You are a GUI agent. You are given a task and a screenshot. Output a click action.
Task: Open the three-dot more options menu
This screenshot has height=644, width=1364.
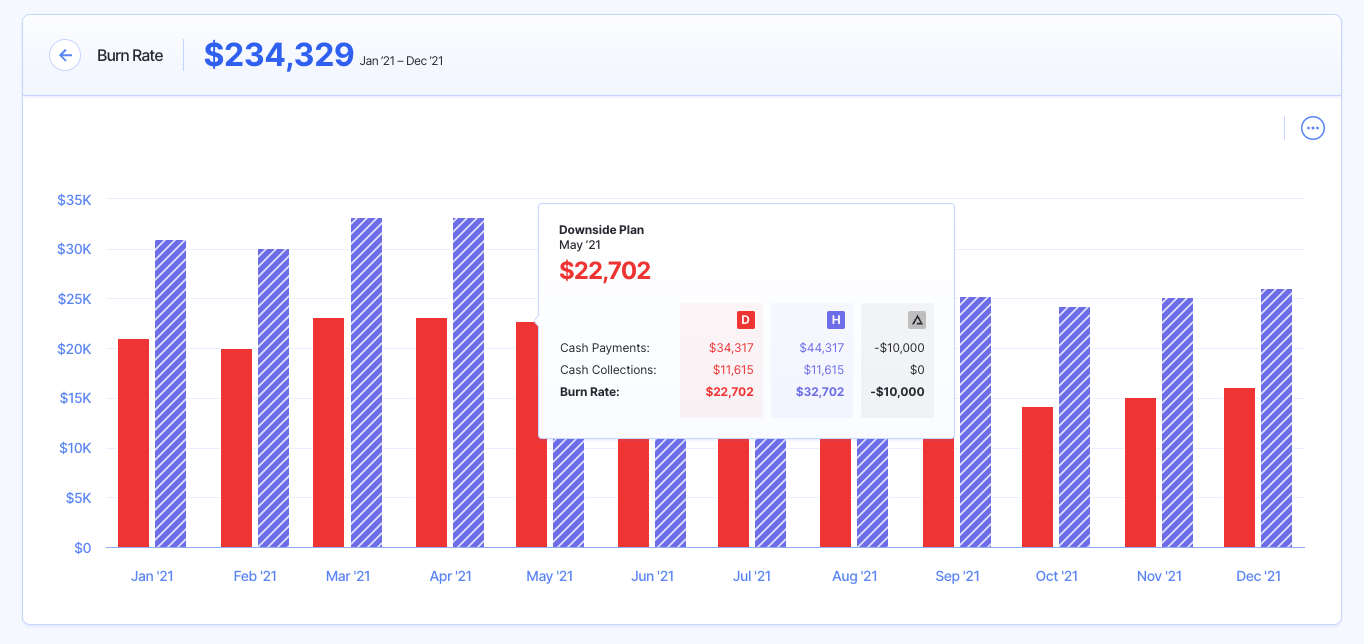1312,128
